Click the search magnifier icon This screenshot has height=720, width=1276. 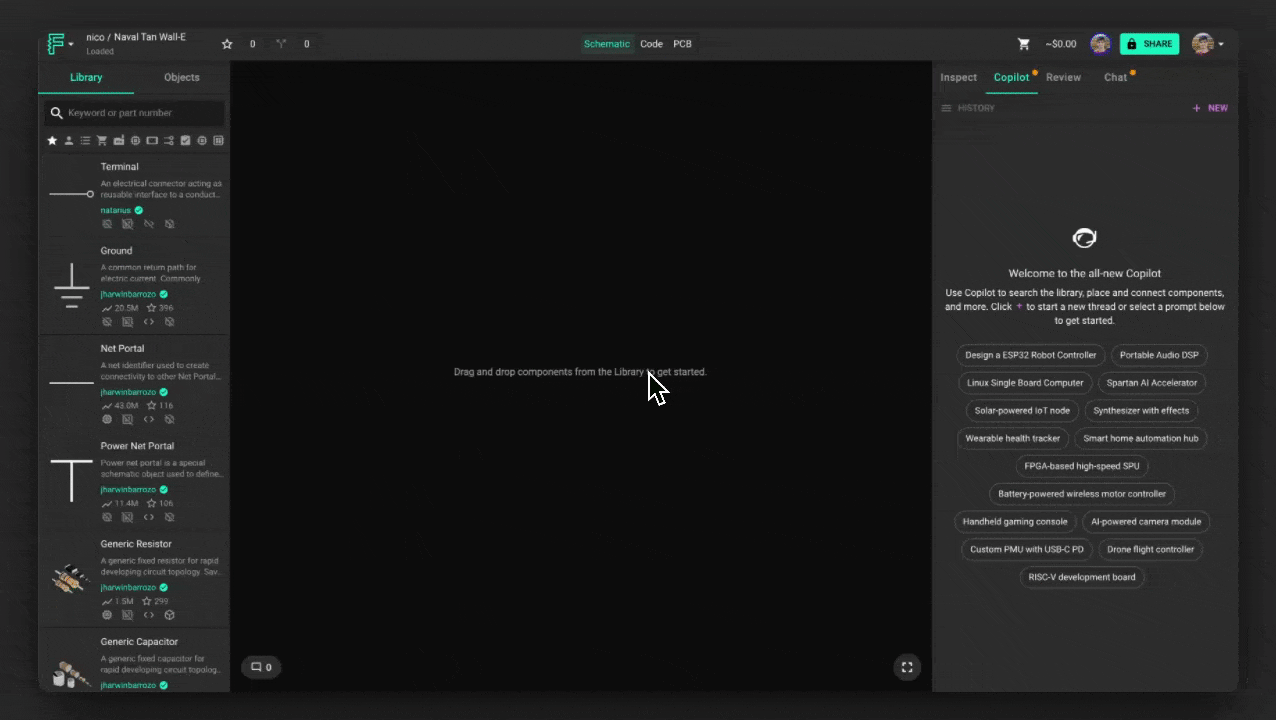click(x=56, y=113)
